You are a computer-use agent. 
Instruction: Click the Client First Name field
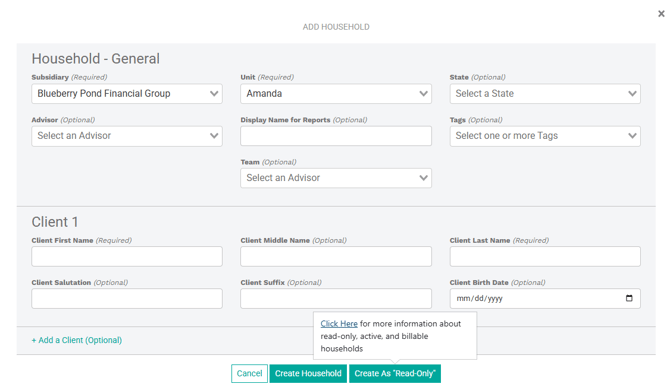tap(127, 256)
